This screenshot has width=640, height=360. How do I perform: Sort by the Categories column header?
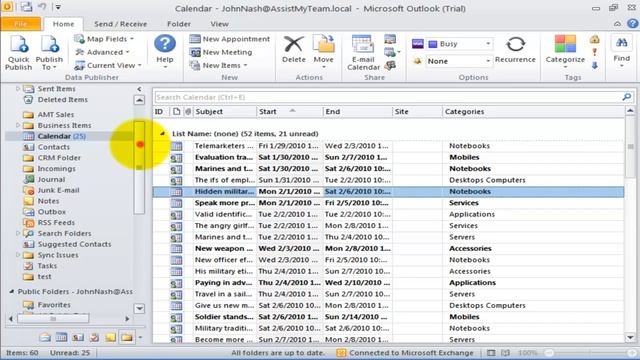[x=533, y=111]
